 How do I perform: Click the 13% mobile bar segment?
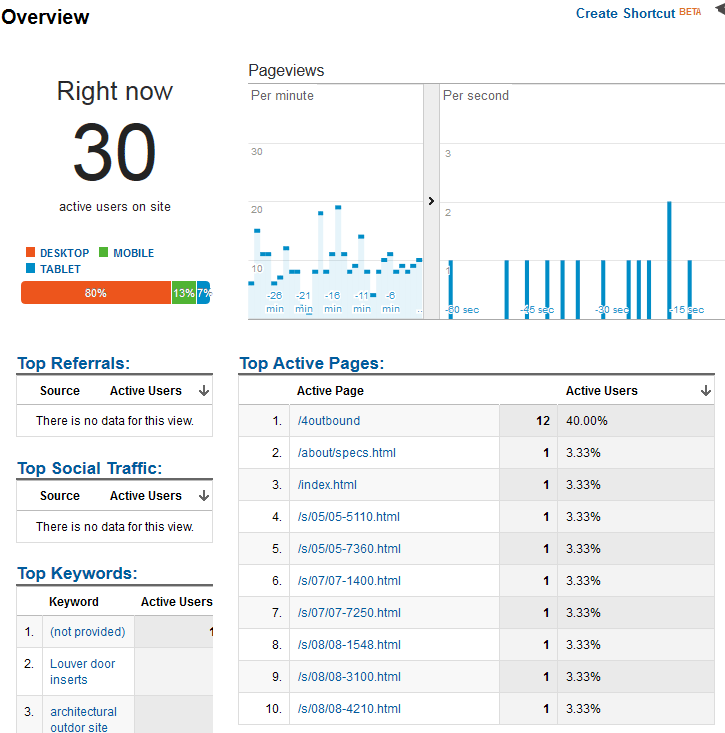184,293
